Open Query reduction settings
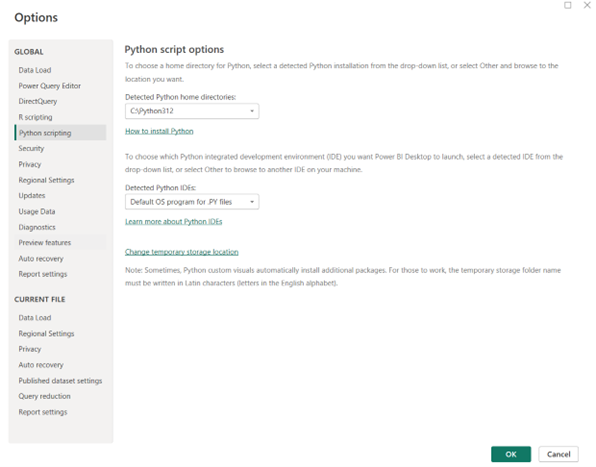Screen dimensions: 596x467 tap(44, 396)
